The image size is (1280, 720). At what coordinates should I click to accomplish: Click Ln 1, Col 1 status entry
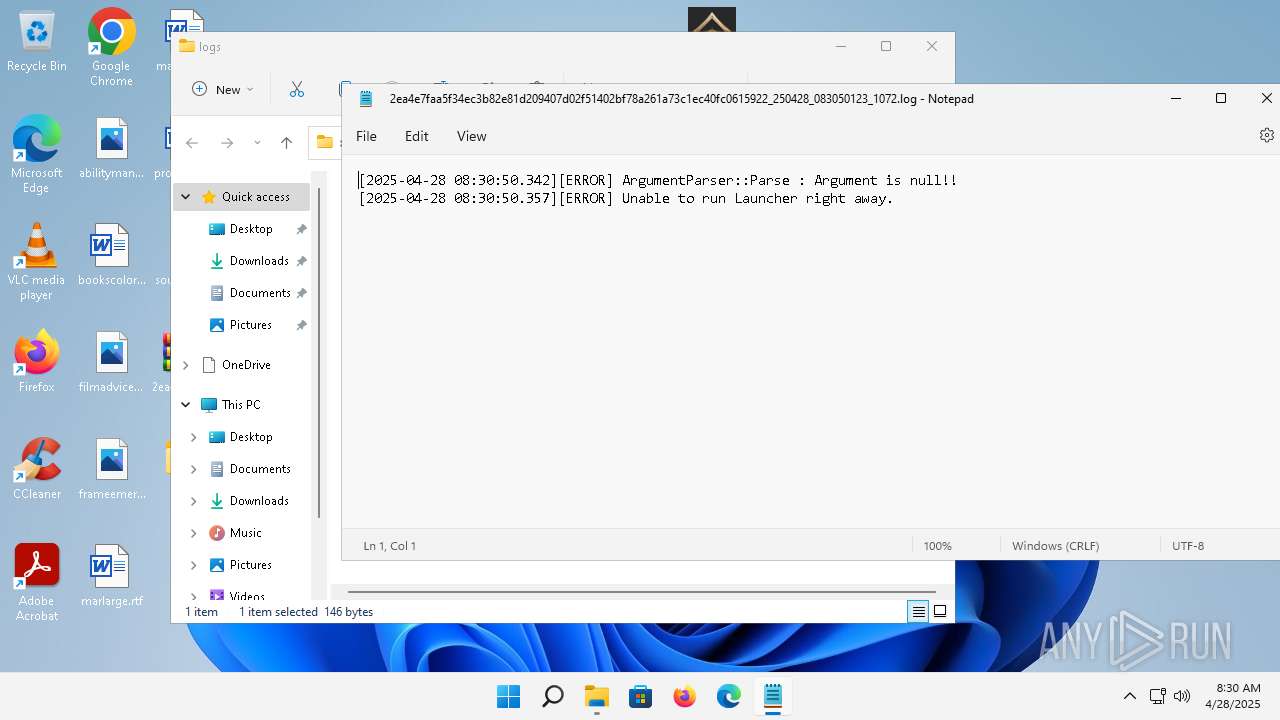point(389,546)
